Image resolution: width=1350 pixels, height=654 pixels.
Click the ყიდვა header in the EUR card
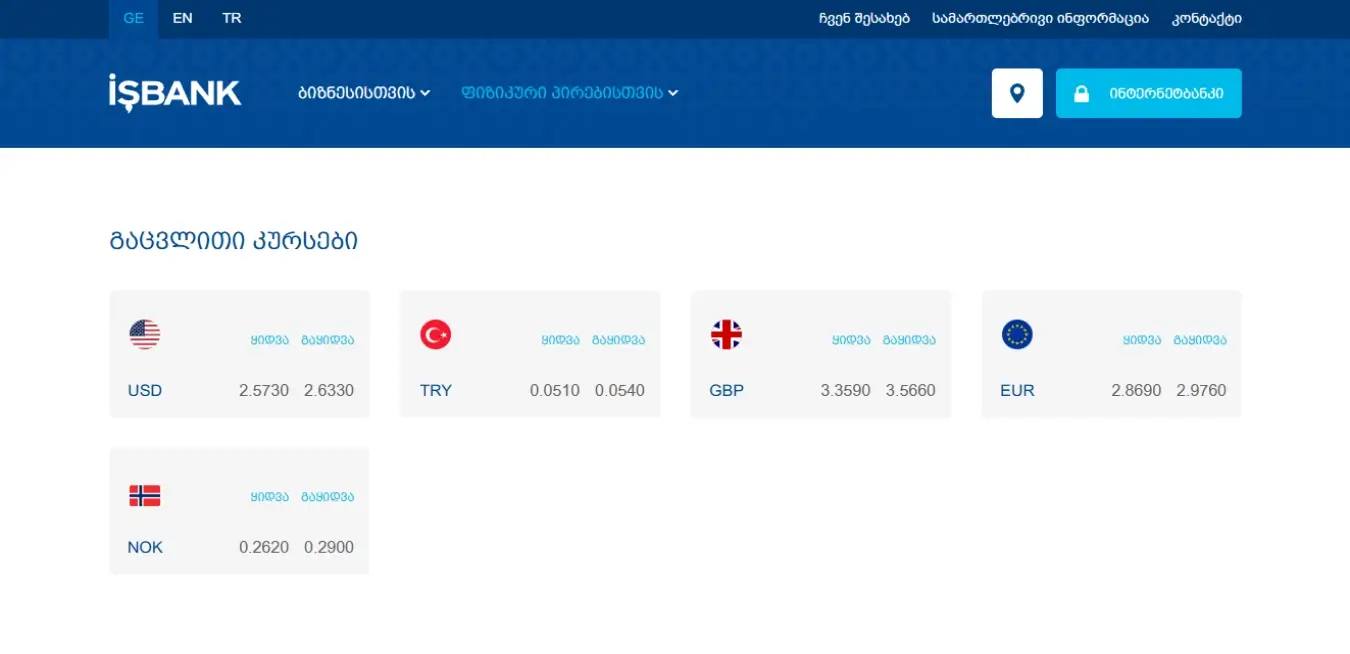pyautogui.click(x=1142, y=340)
